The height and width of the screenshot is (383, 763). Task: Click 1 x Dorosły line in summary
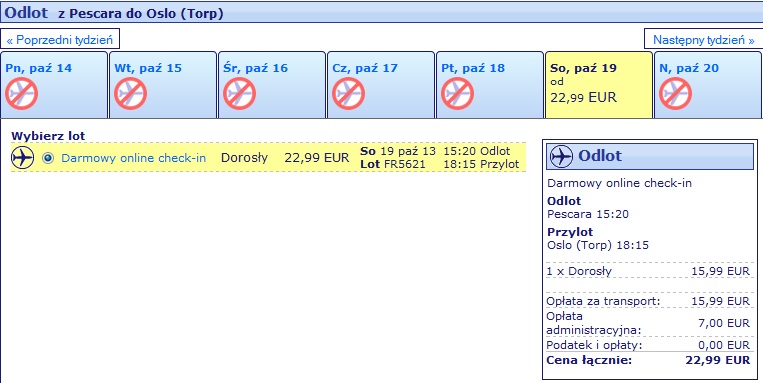pyautogui.click(x=649, y=272)
